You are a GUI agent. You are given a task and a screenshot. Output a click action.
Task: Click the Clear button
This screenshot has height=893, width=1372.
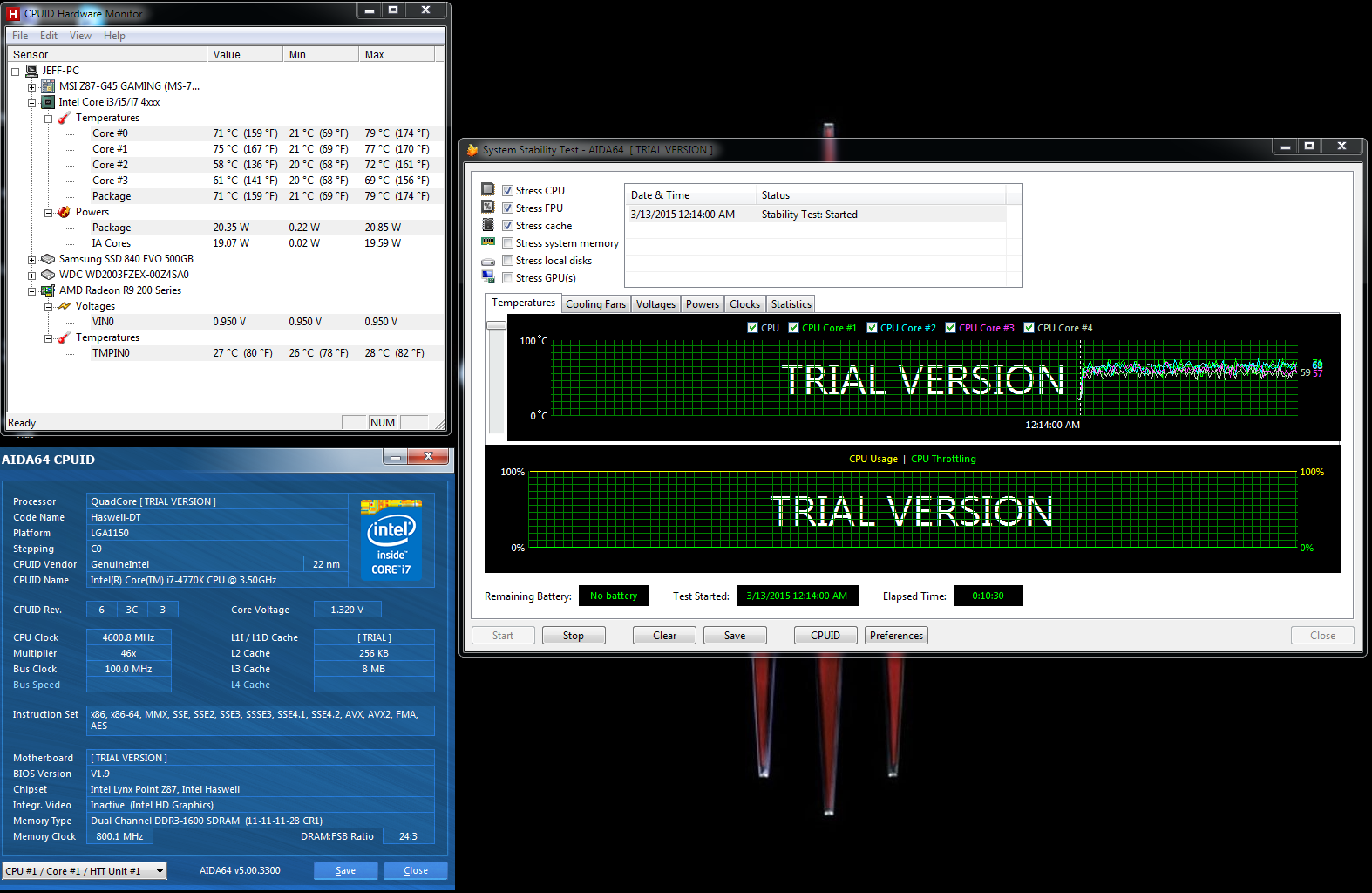[x=665, y=636]
